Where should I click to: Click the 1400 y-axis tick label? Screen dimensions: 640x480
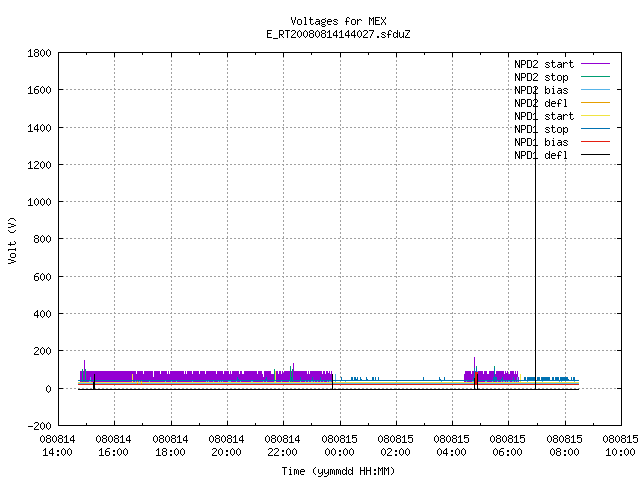39,128
